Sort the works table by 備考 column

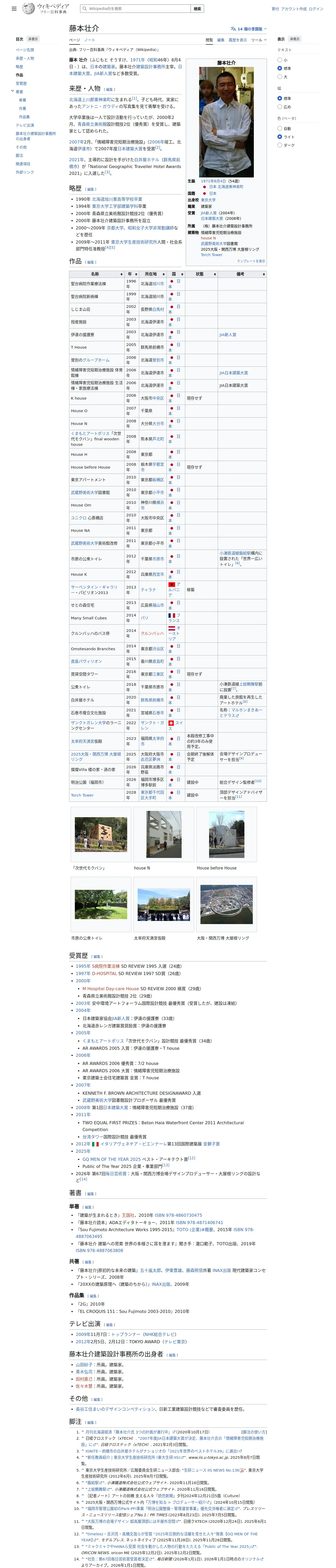pos(242,274)
